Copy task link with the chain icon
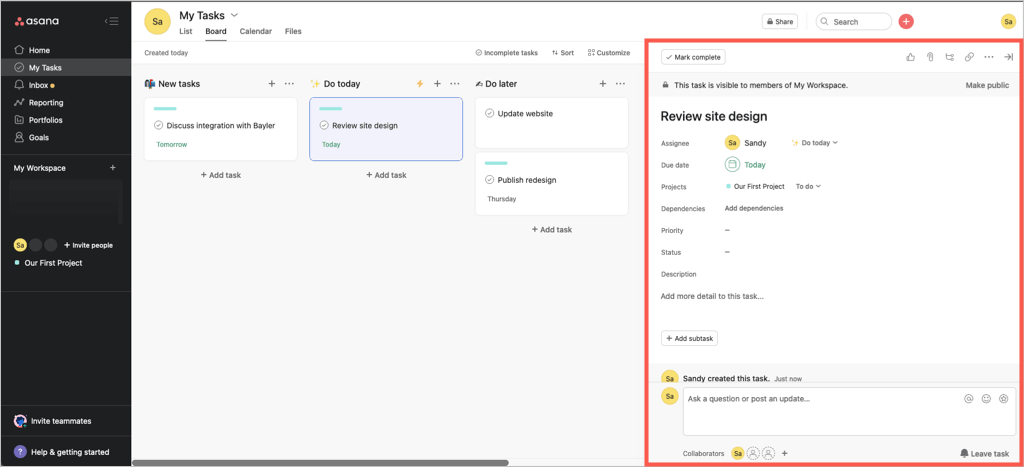 (x=969, y=57)
